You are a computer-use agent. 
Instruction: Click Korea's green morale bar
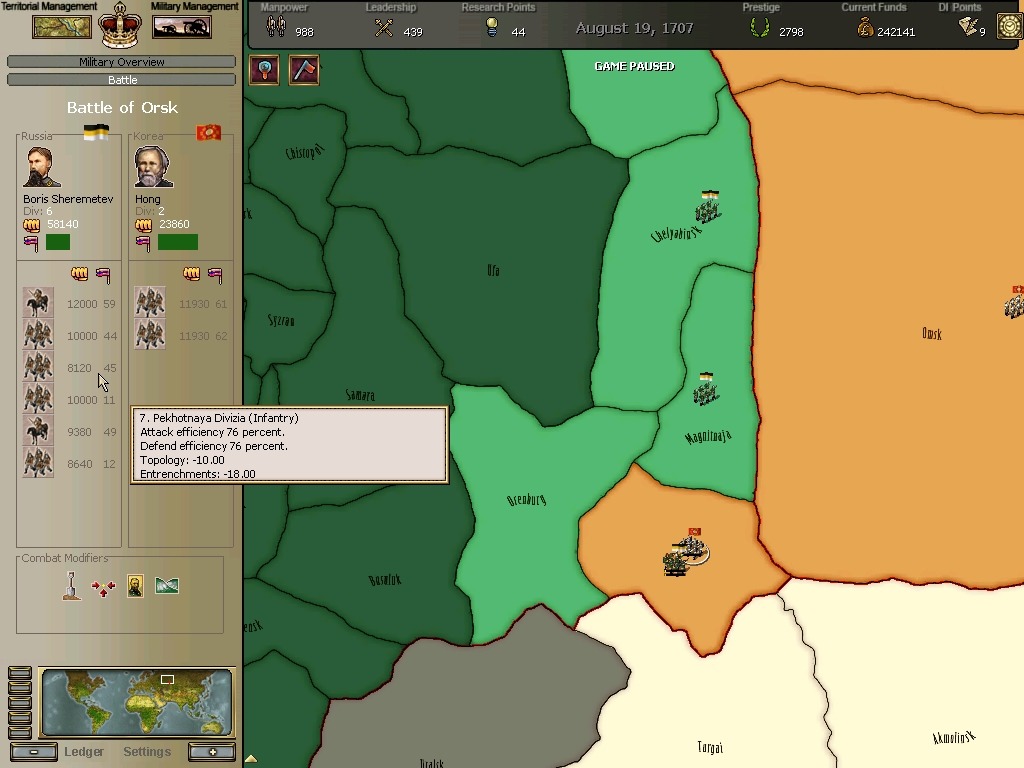[x=178, y=243]
